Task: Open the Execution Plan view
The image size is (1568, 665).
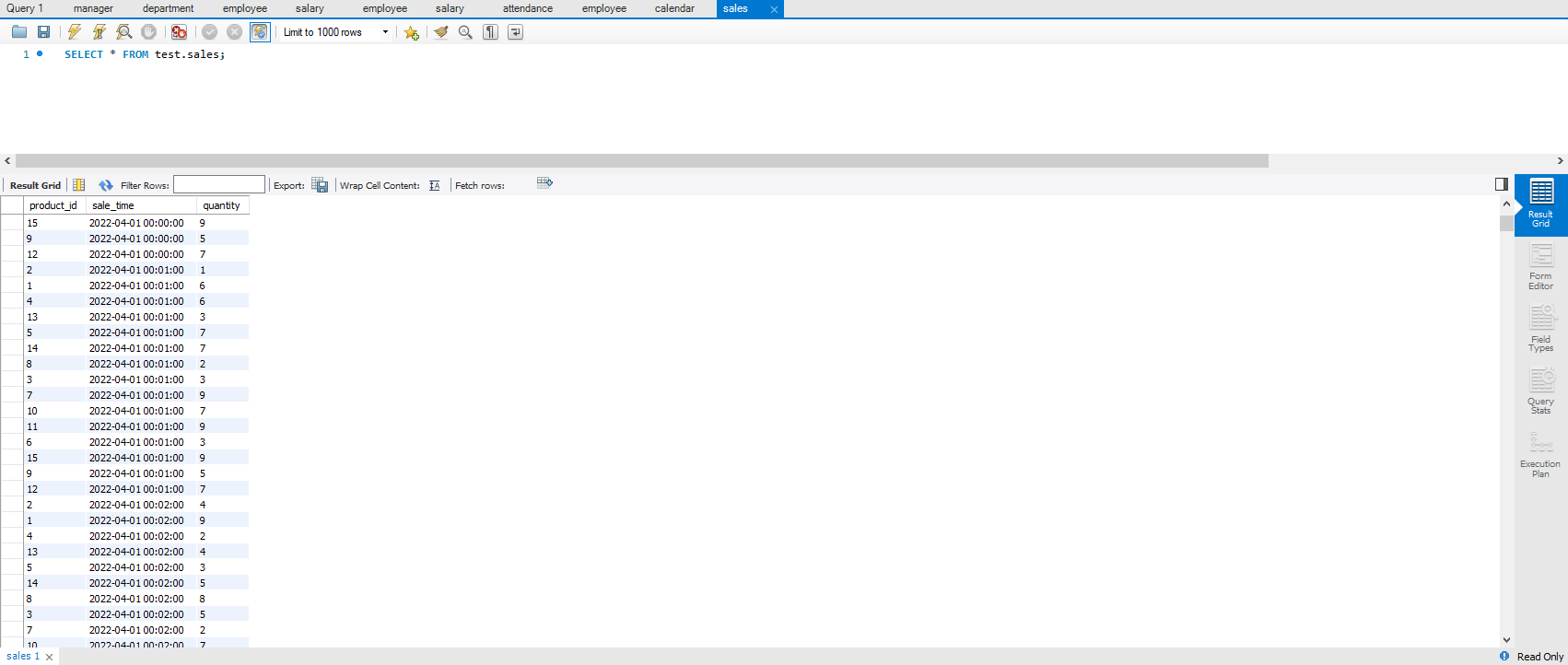Action: 1541,454
